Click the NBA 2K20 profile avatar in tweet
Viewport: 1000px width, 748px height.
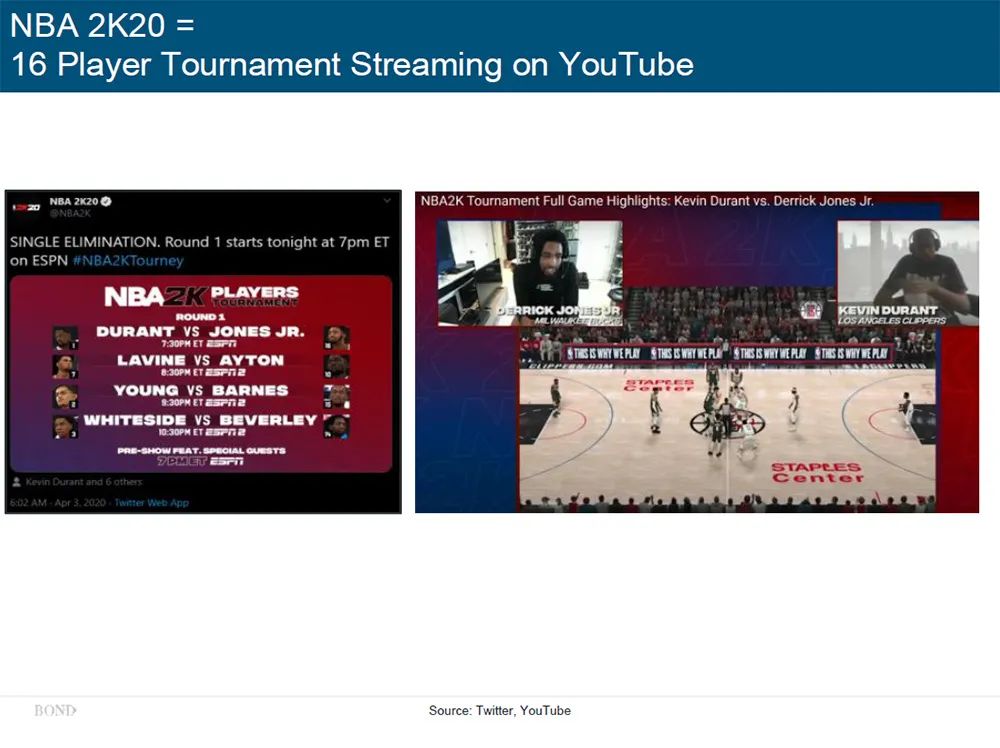click(x=26, y=207)
